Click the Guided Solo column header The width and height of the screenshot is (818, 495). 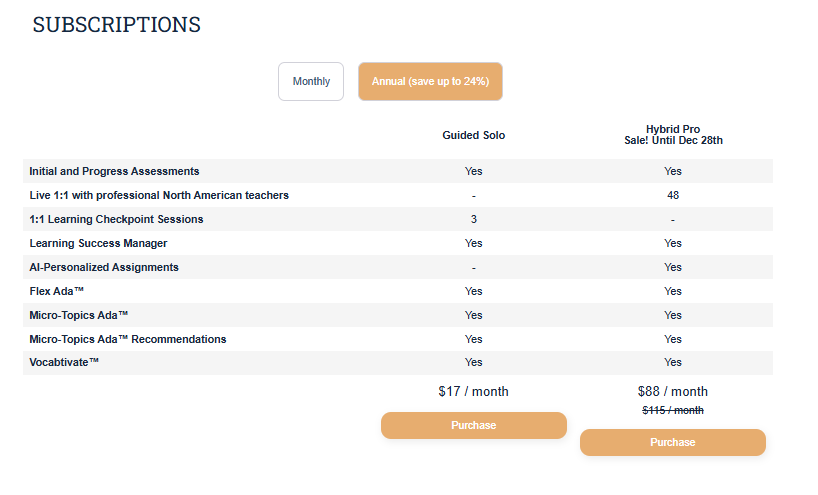pyautogui.click(x=473, y=135)
